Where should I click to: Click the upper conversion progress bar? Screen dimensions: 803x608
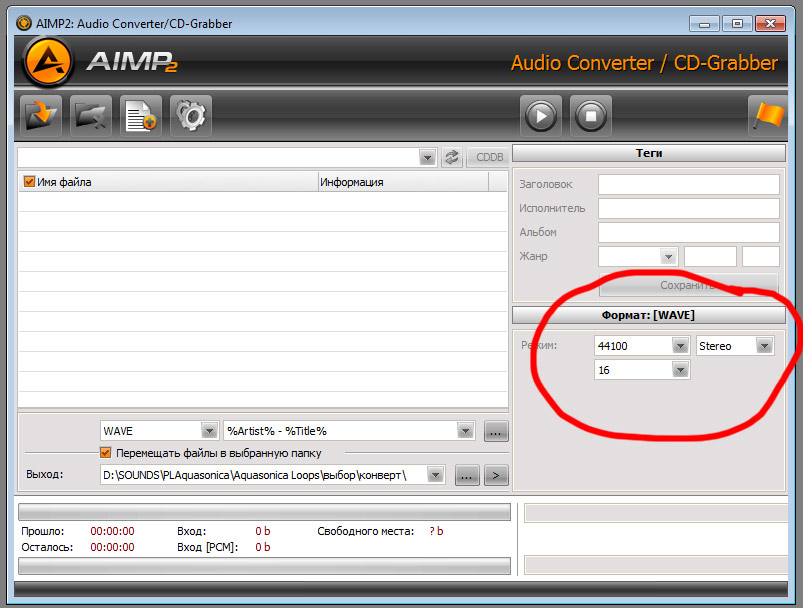[264, 512]
